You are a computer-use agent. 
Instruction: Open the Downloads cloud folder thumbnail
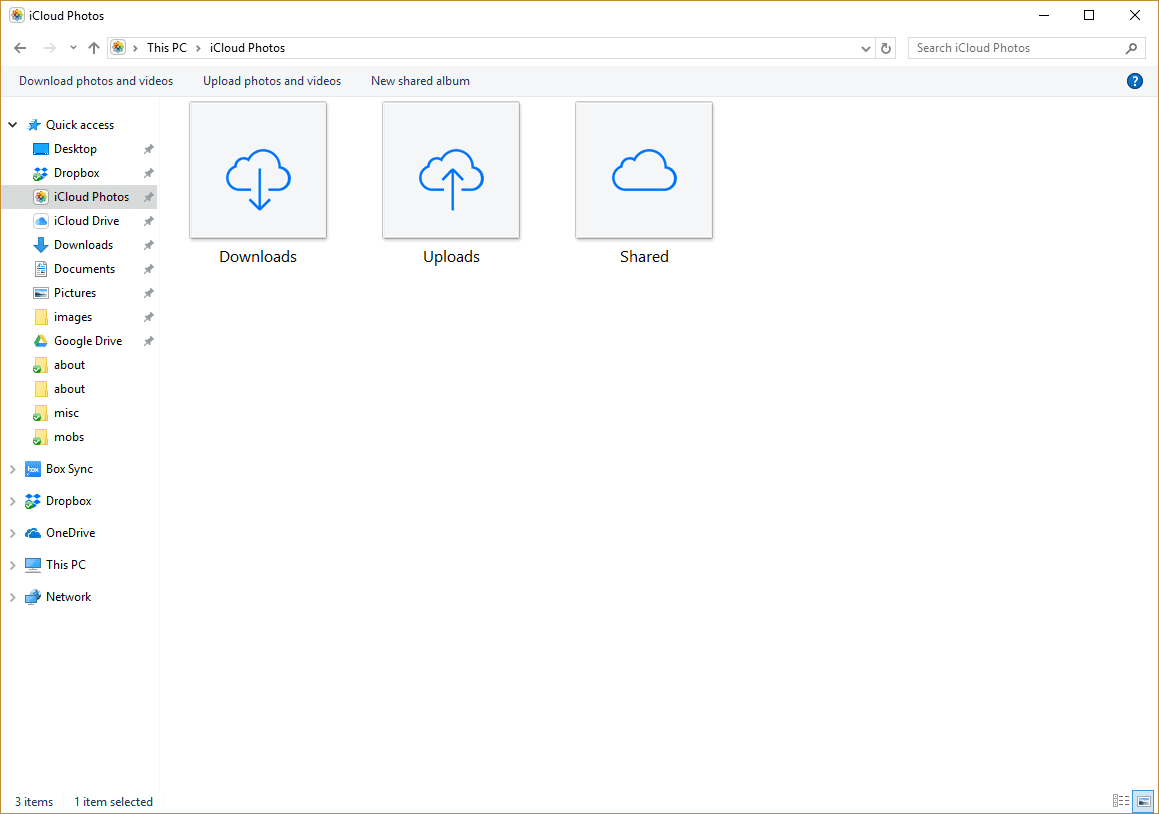coord(258,171)
